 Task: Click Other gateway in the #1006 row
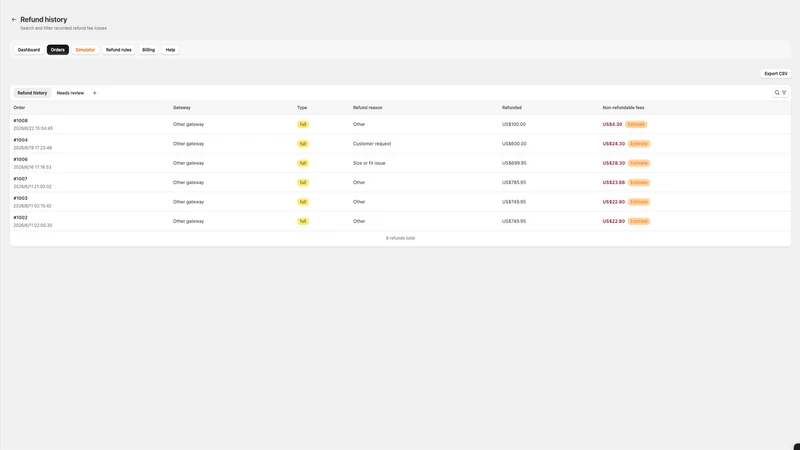click(188, 163)
